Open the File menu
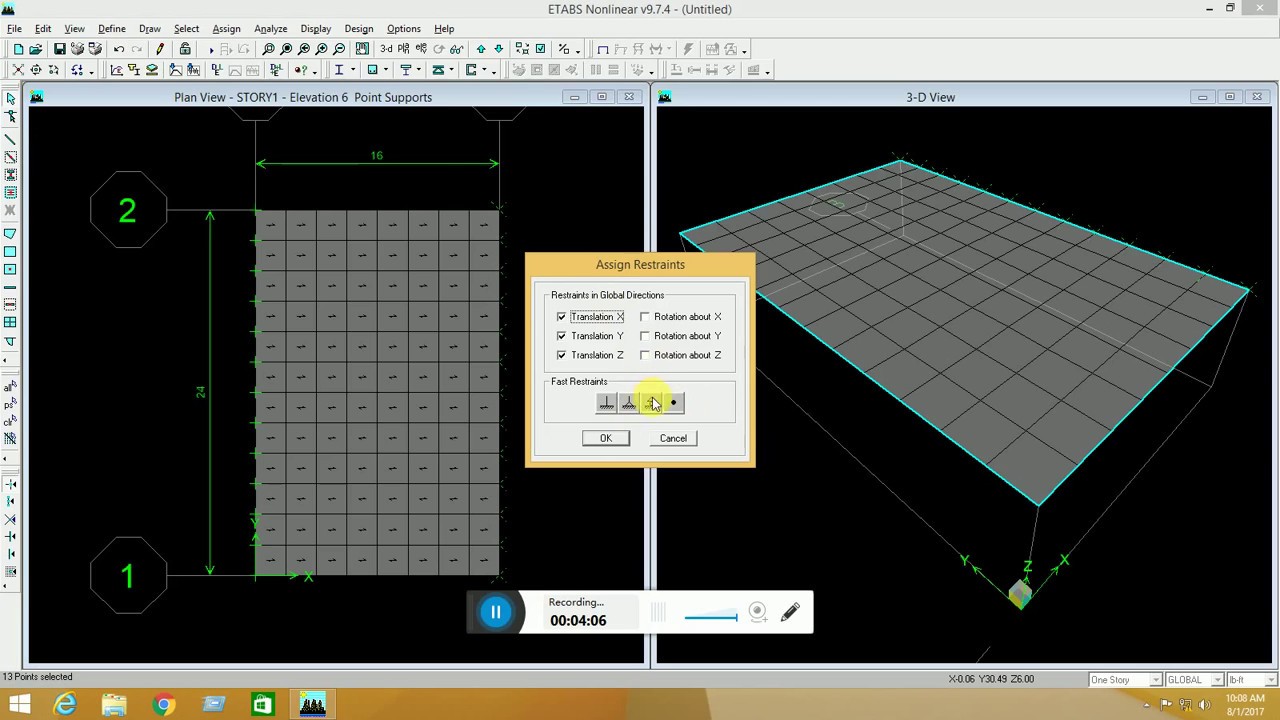Image resolution: width=1280 pixels, height=720 pixels. (14, 29)
